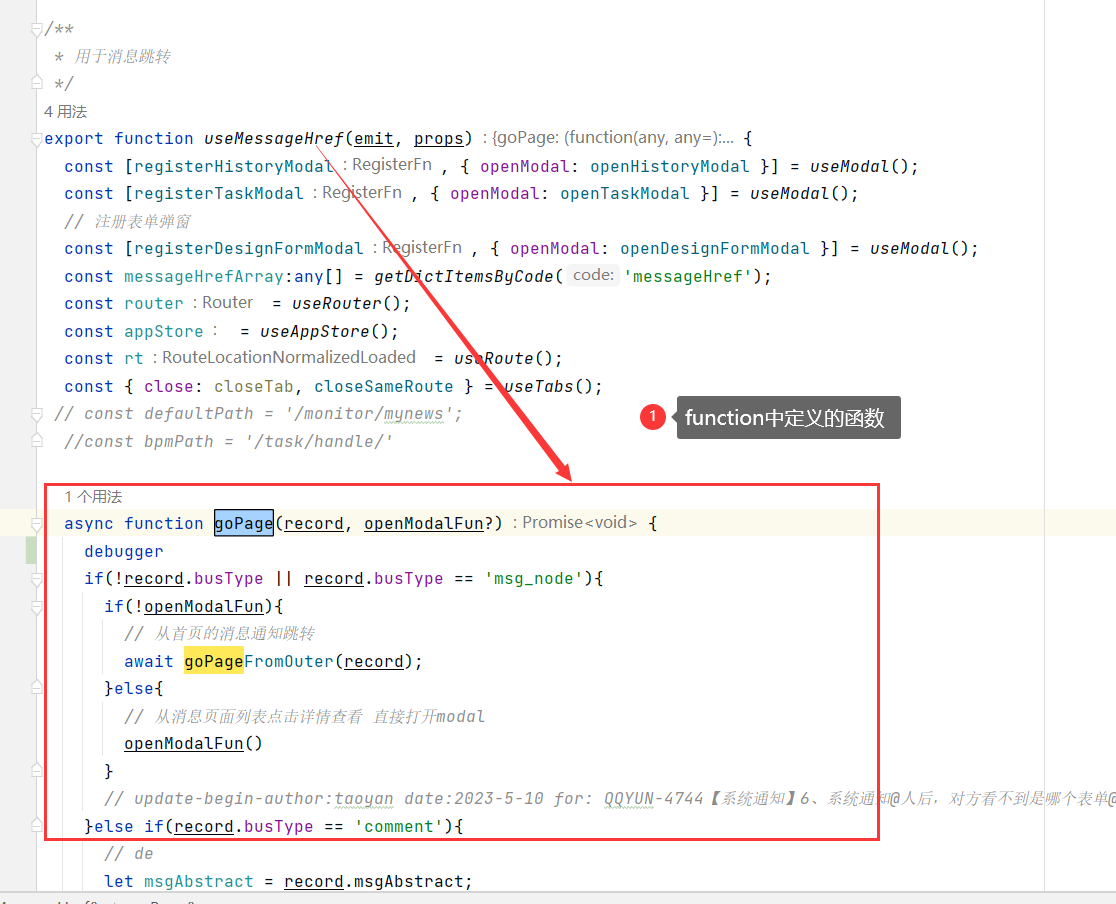Screen dimensions: 1116x904
Task: Fold the if(!openModalFun) block in gutter
Action: click(37, 606)
